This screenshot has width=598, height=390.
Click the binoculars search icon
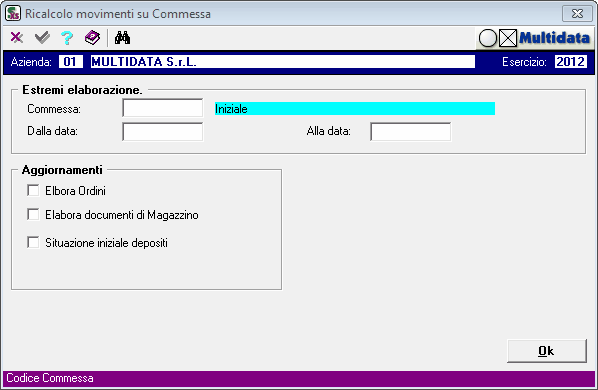tap(122, 37)
